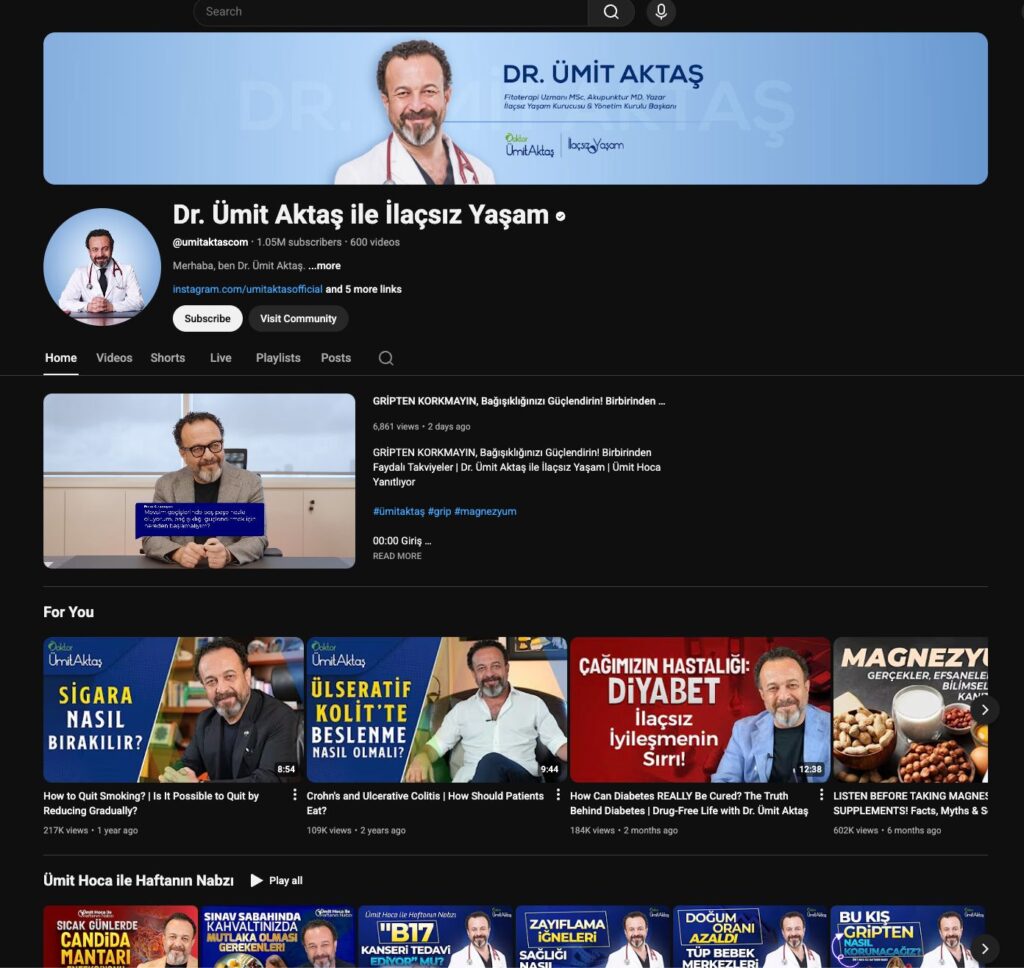Viewport: 1024px width, 968px height.
Task: Expand featured video description READ MORE
Action: (397, 556)
